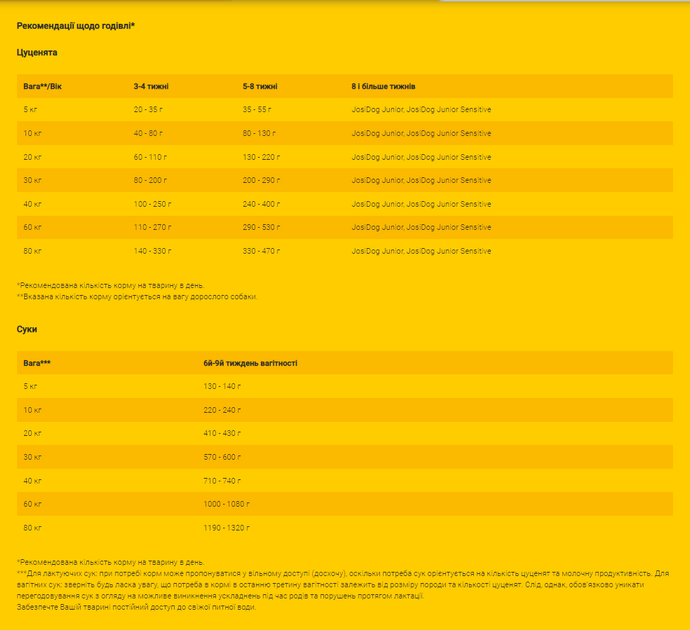This screenshot has width=690, height=630.
Task: Select the 'Суки' section title
Action: coord(27,329)
